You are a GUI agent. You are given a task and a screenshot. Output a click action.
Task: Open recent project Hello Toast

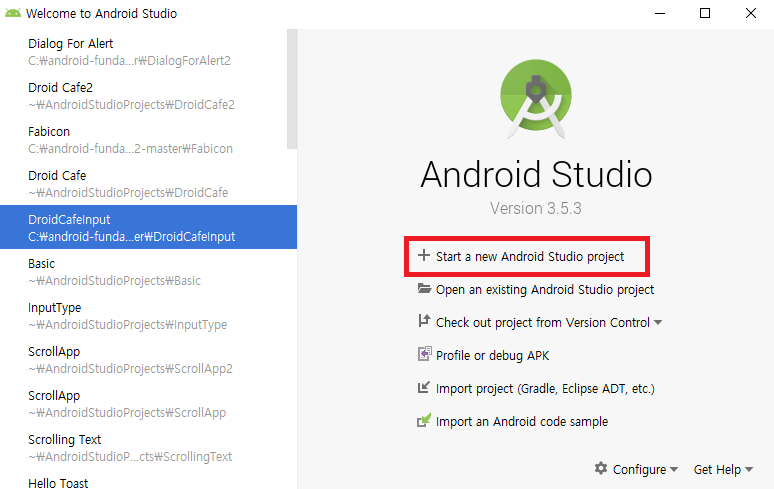point(148,480)
